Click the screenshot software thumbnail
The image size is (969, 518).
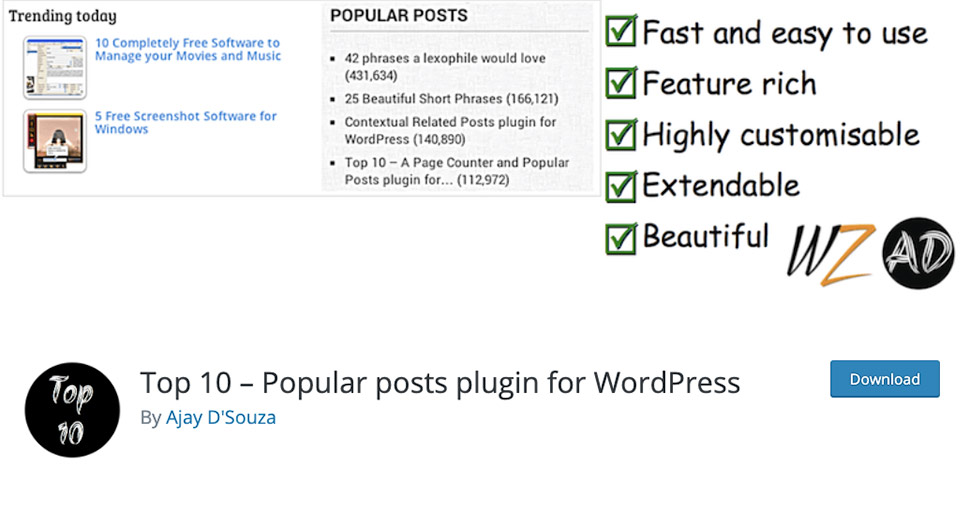click(55, 141)
